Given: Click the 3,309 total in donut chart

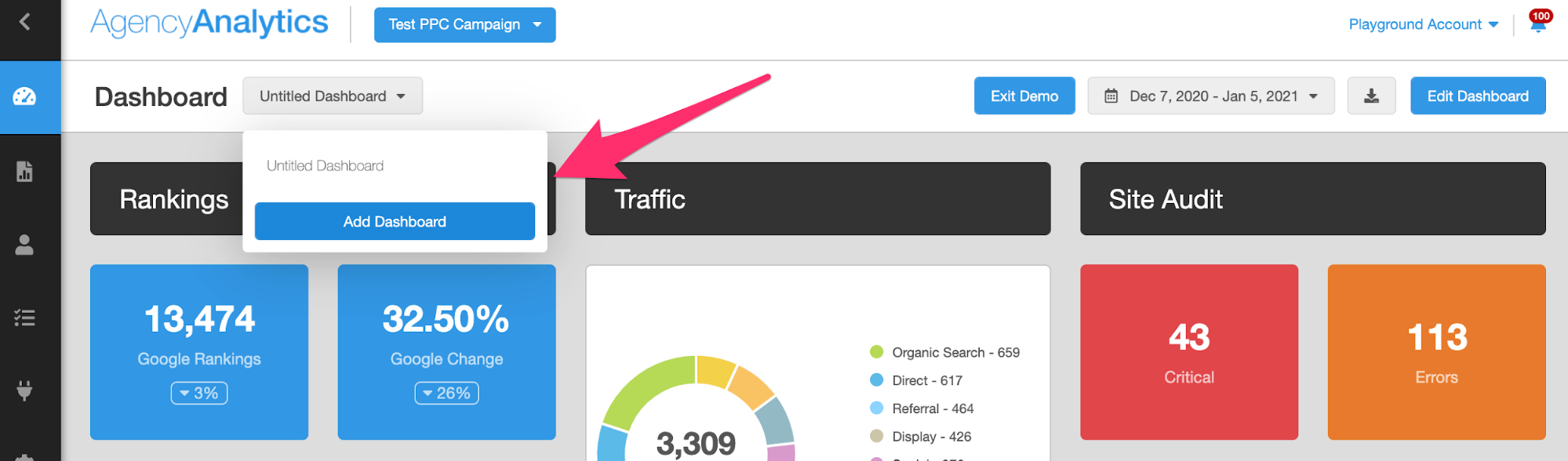Looking at the screenshot, I should point(696,444).
